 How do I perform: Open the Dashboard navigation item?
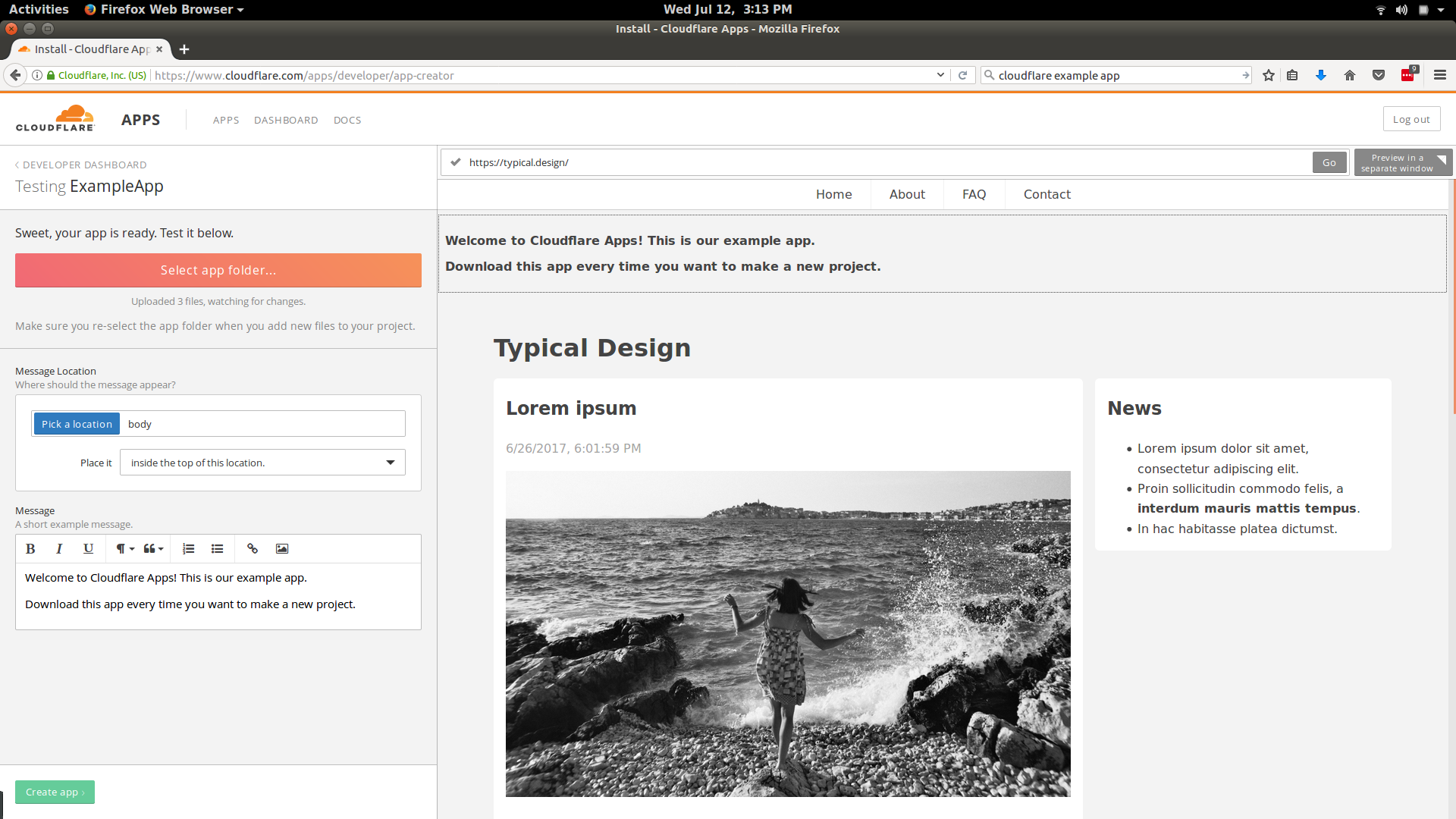[x=286, y=120]
